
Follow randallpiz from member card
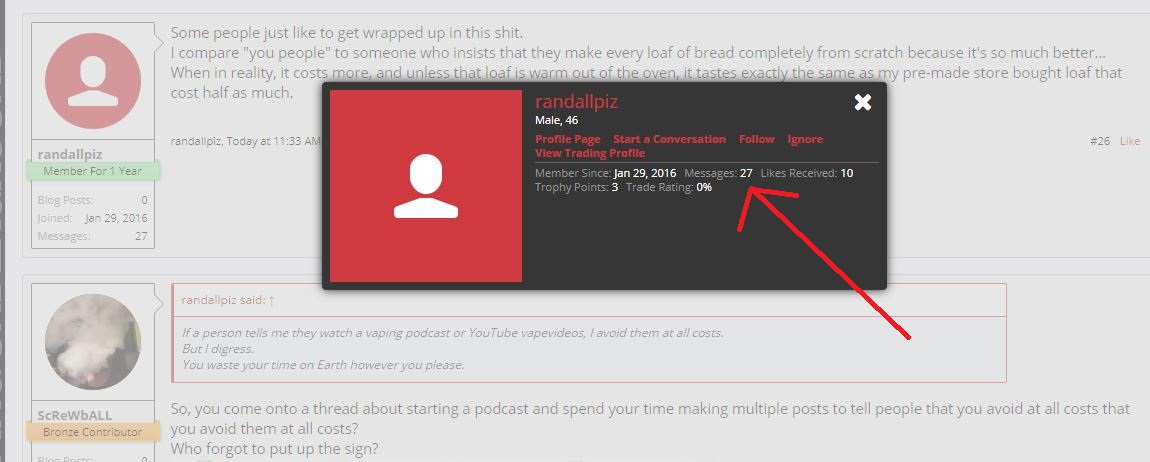click(x=756, y=139)
